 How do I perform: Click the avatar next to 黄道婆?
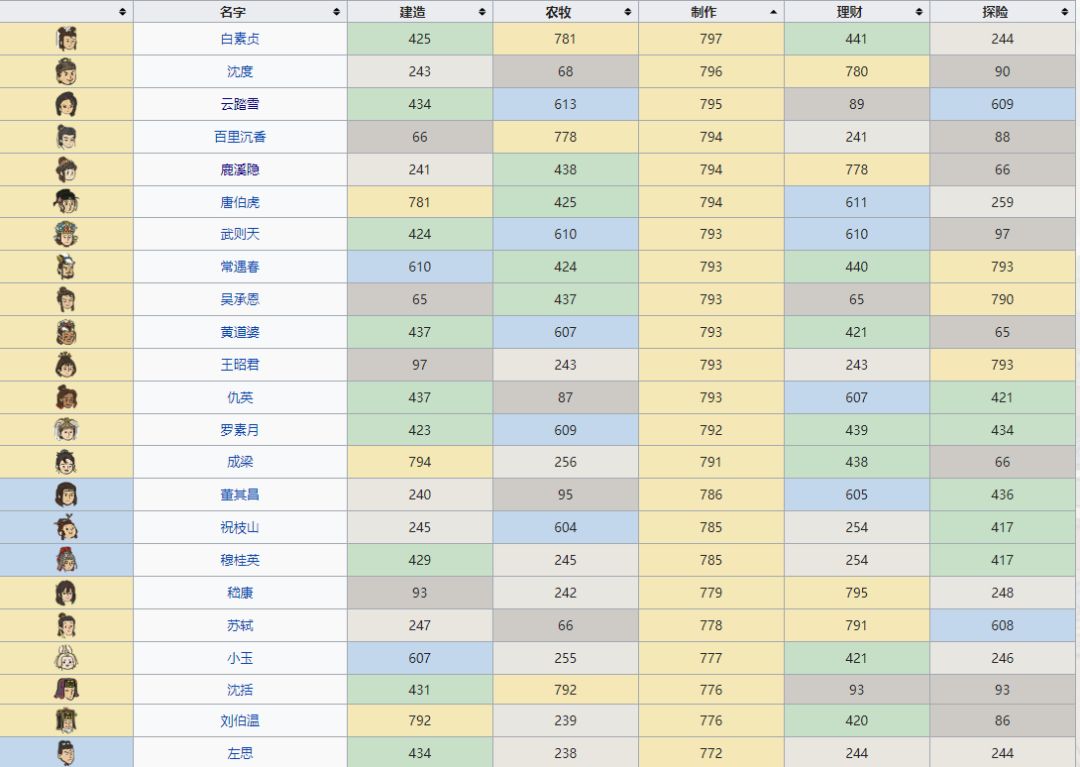pyautogui.click(x=67, y=332)
